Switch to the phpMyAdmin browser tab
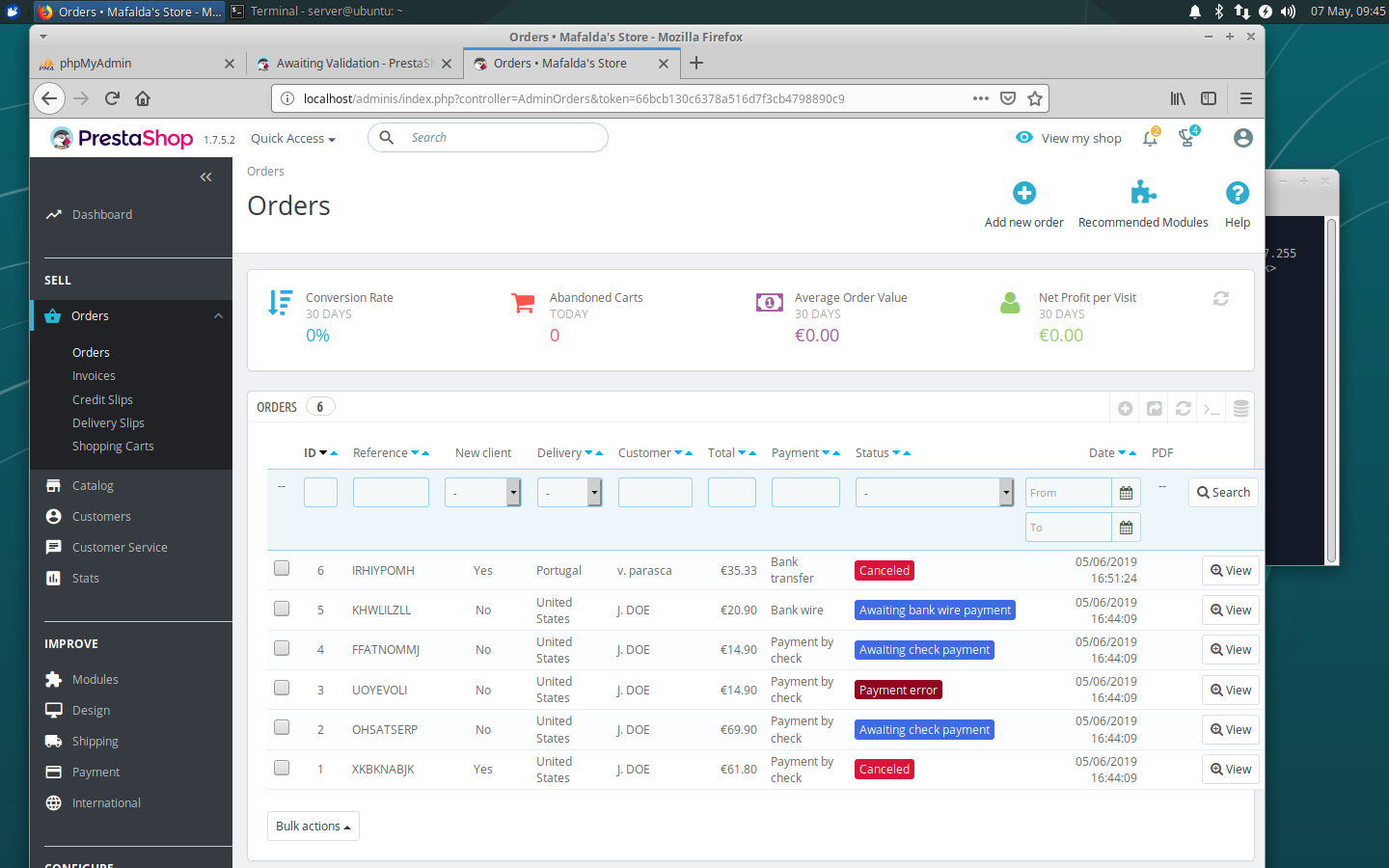Screen dimensions: 1389x868 tap(137, 64)
